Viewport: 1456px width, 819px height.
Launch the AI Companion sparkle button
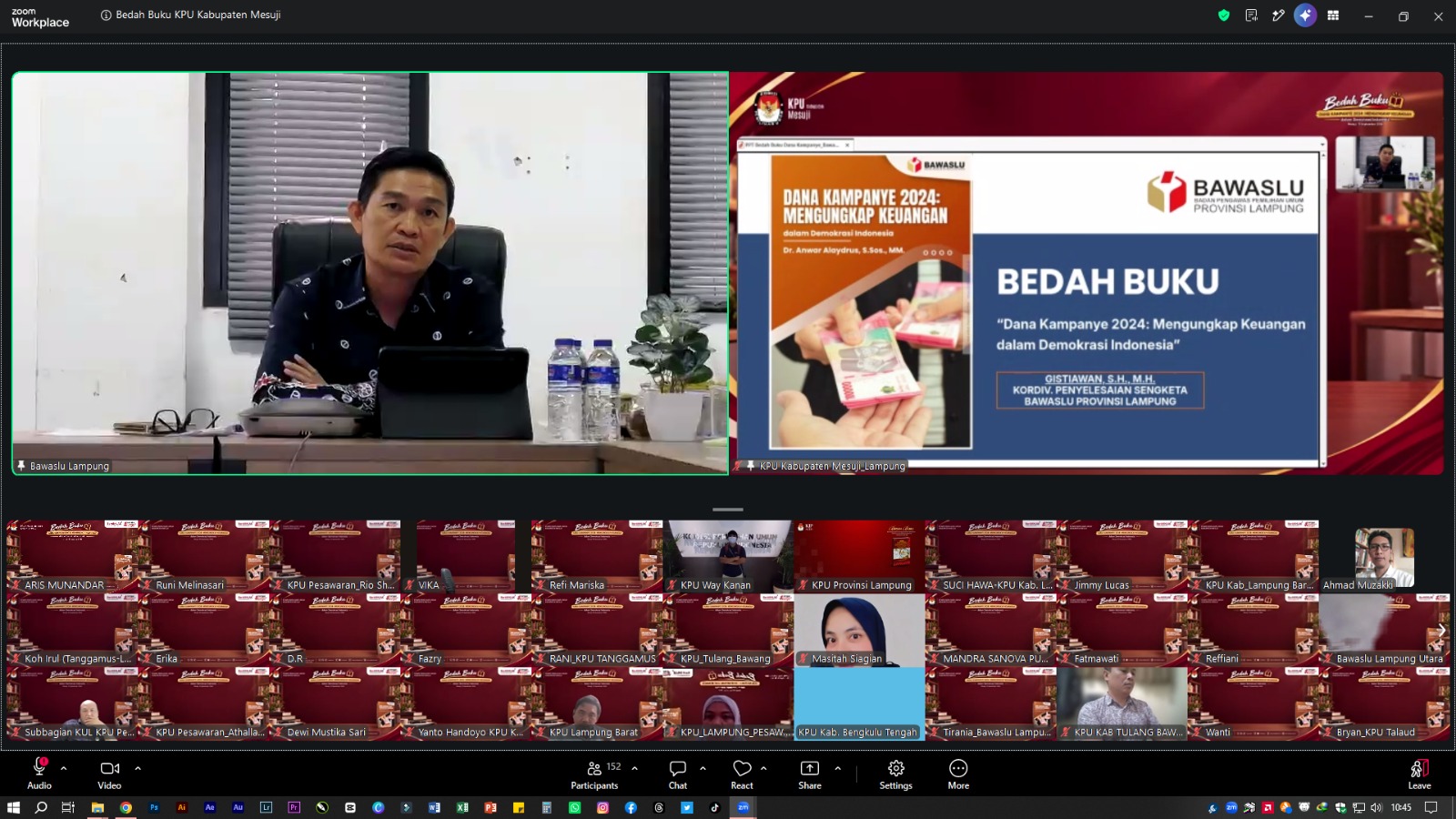pos(1305,15)
